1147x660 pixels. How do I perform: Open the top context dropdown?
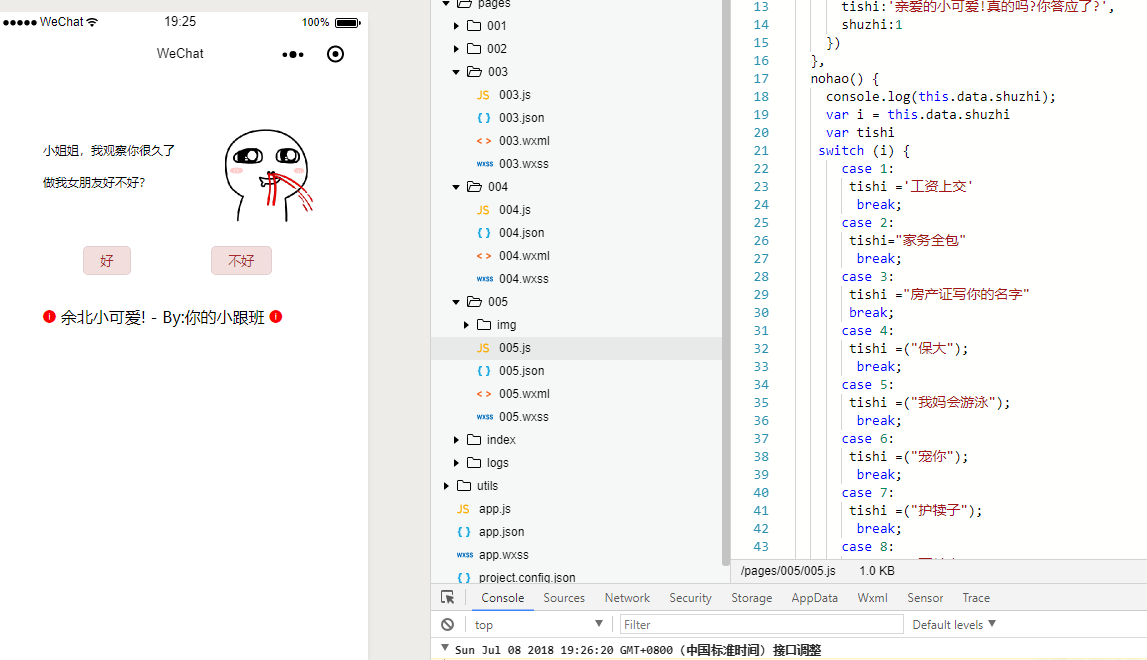(538, 624)
